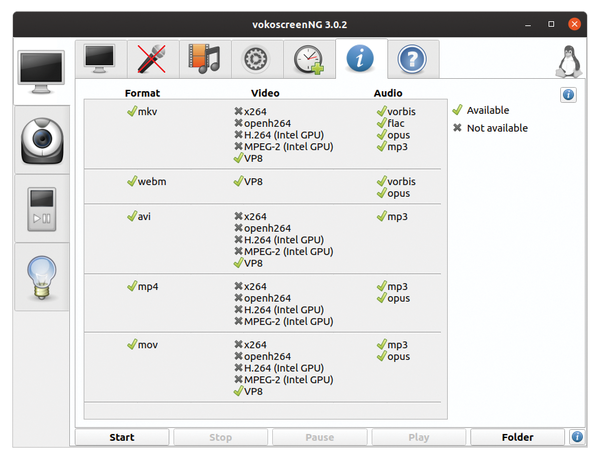Open the crossed-out microphone audio tab
Screen dimensions: 600x460
click(x=153, y=59)
